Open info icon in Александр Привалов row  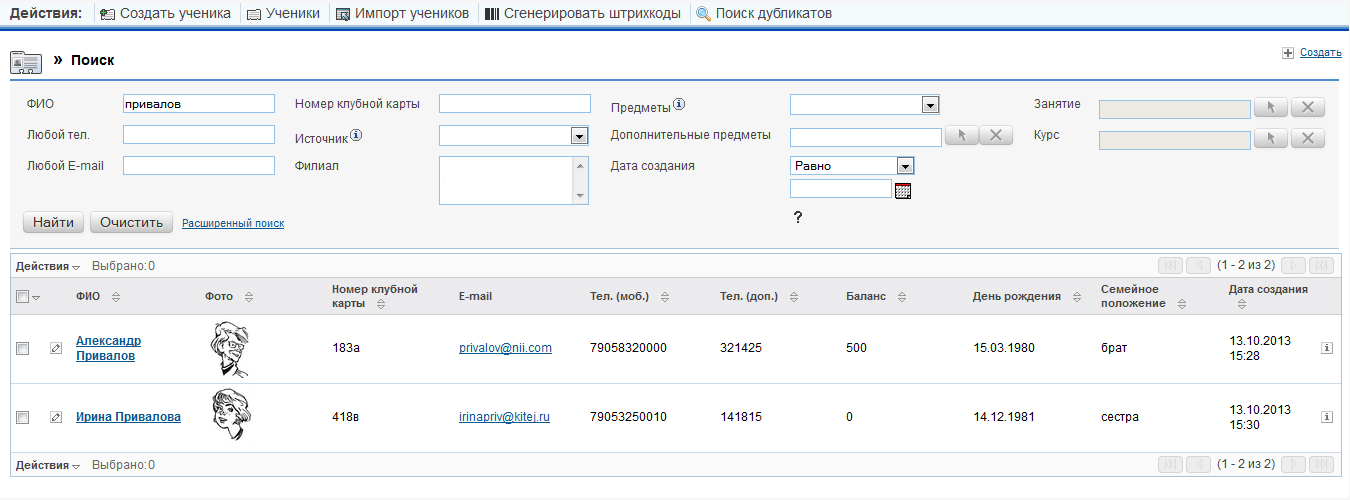tap(1327, 348)
